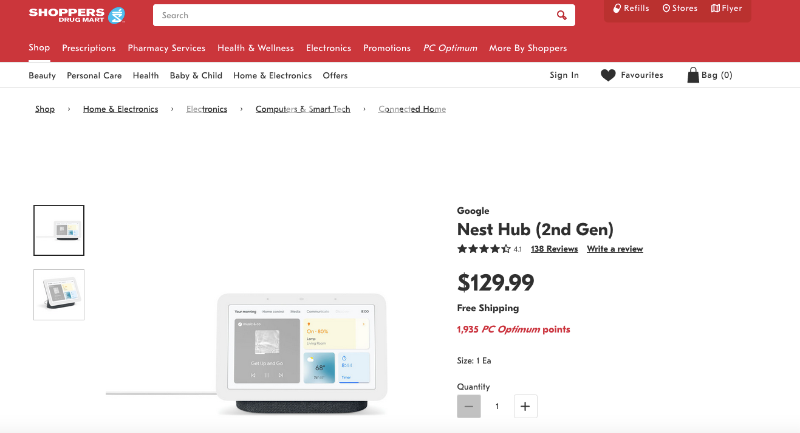Focus the Search input field
Image resolution: width=800 pixels, height=433 pixels.
tap(350, 16)
